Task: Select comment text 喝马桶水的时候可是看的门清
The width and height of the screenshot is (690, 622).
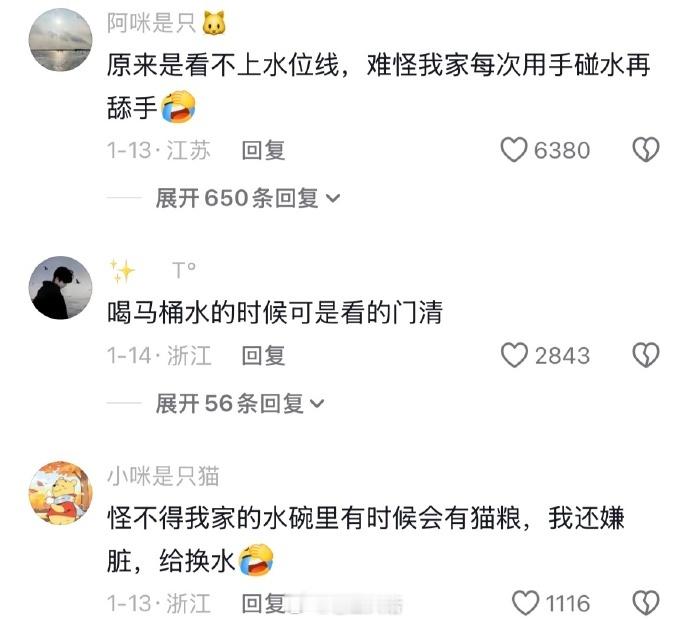Action: pos(275,313)
